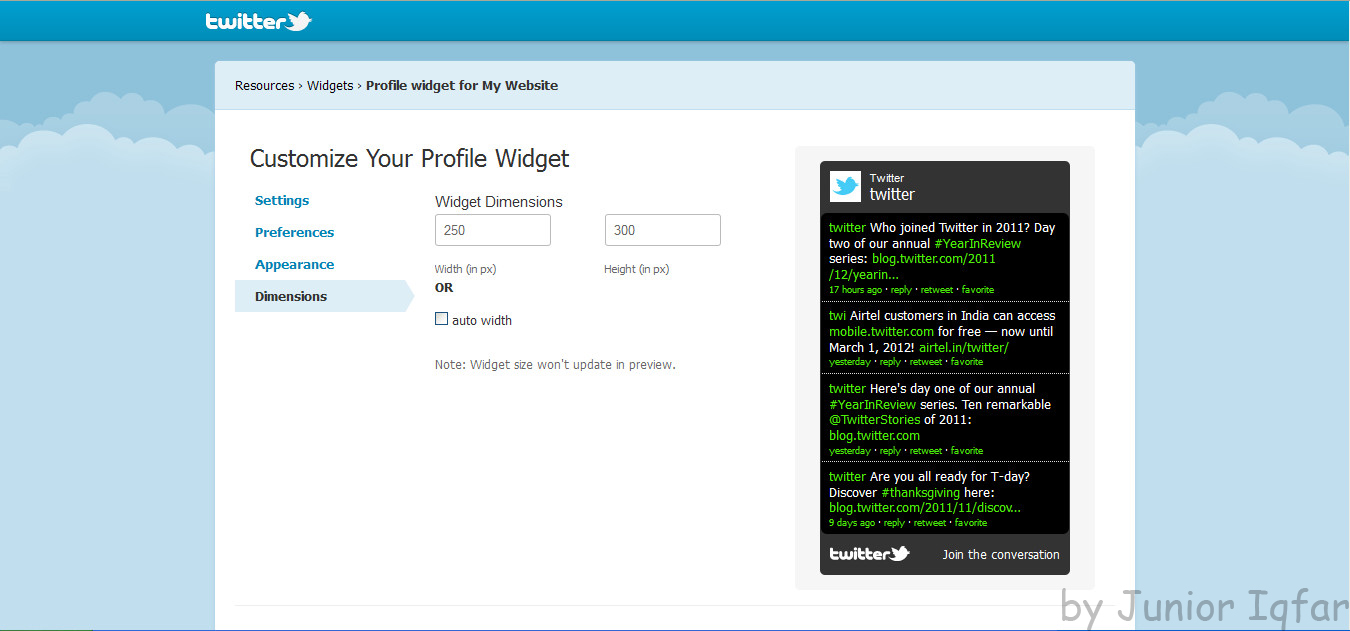The width and height of the screenshot is (1350, 631).
Task: Open mobile.twitter.com link in Airtel tweet
Action: tap(881, 331)
